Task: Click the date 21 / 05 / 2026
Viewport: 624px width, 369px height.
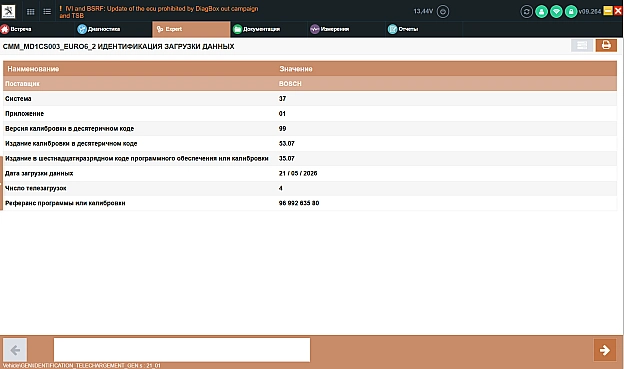Action: [298, 173]
